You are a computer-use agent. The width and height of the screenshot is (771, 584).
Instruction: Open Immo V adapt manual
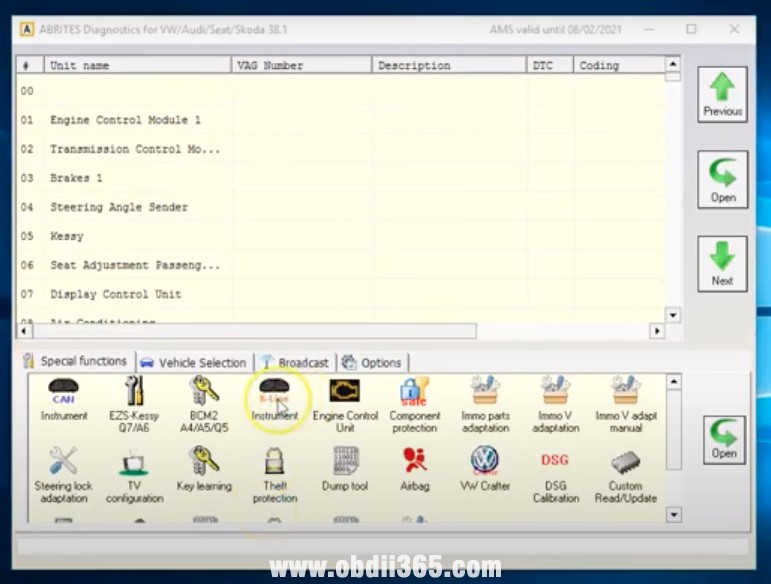tap(626, 405)
